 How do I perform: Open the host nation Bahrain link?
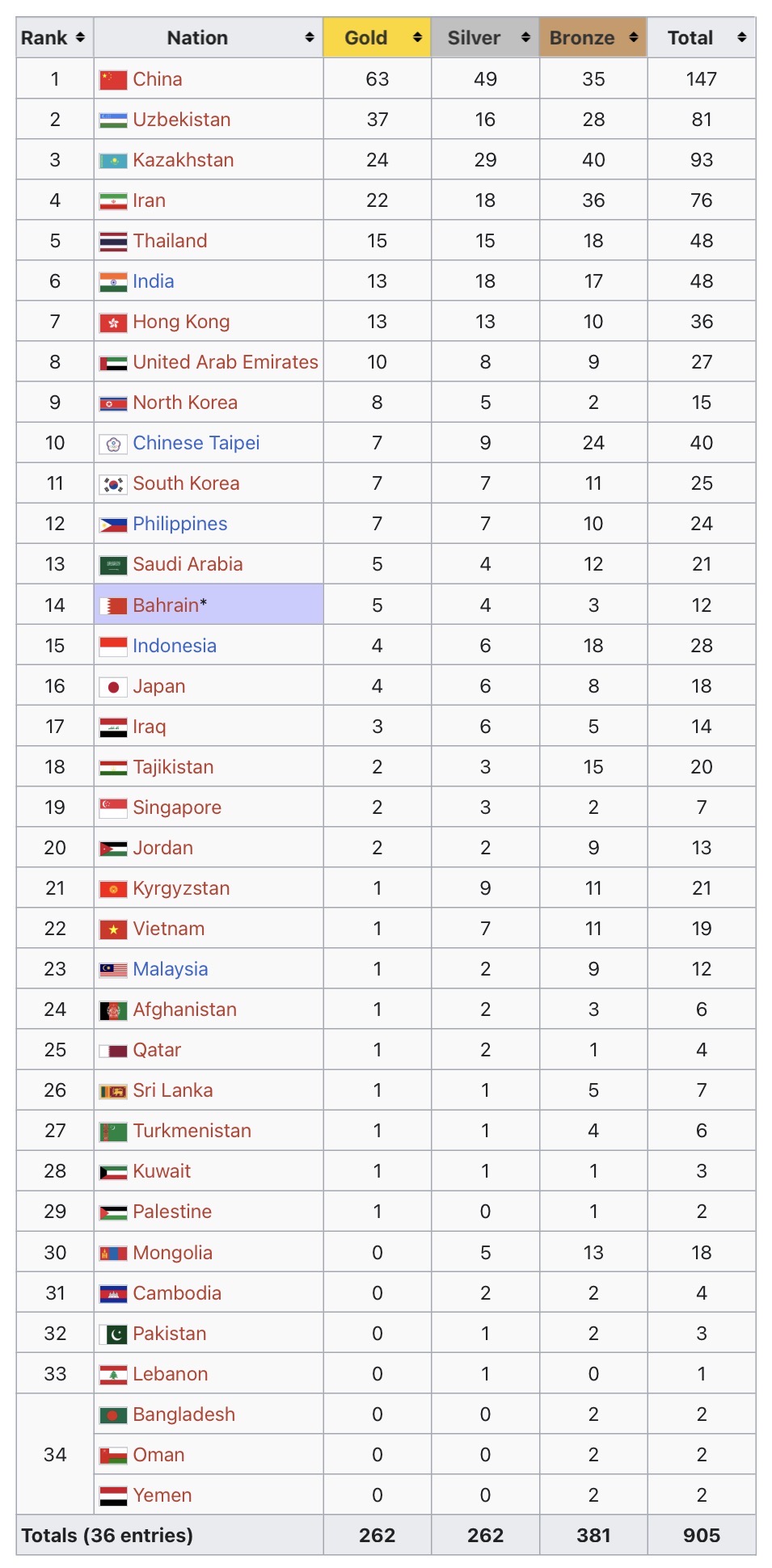[166, 605]
